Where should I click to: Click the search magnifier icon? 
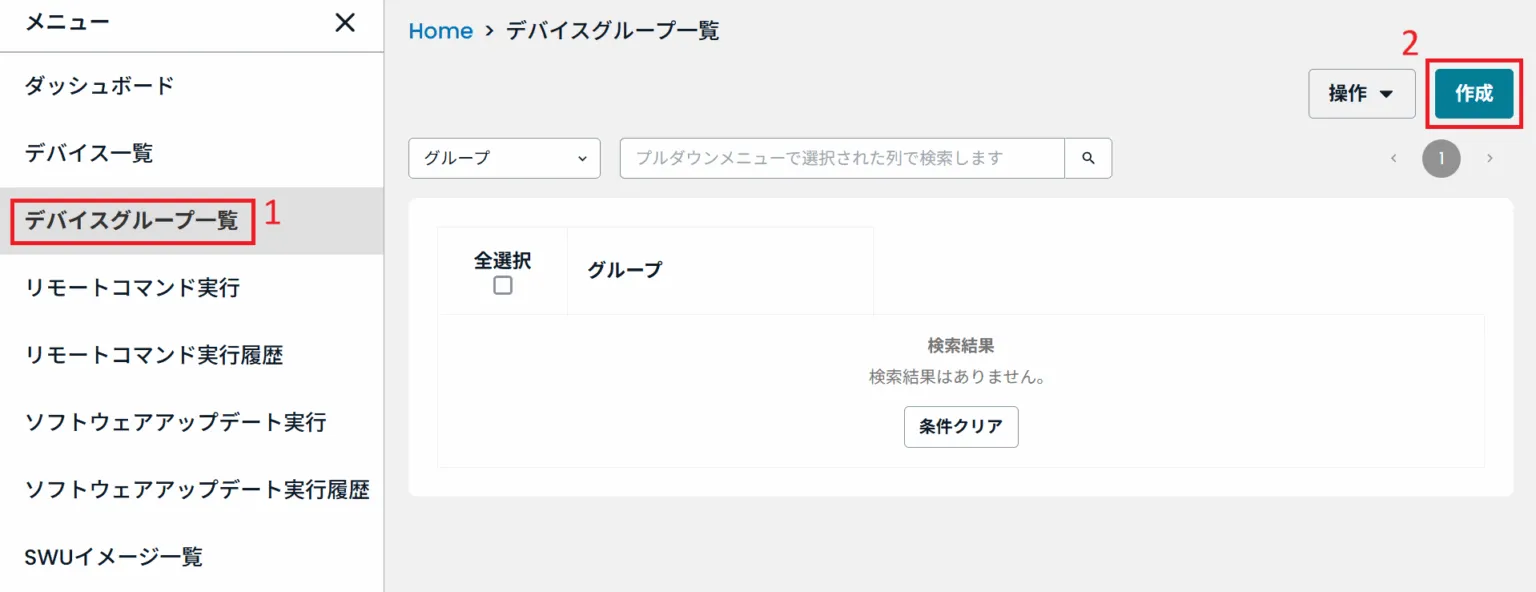1088,158
